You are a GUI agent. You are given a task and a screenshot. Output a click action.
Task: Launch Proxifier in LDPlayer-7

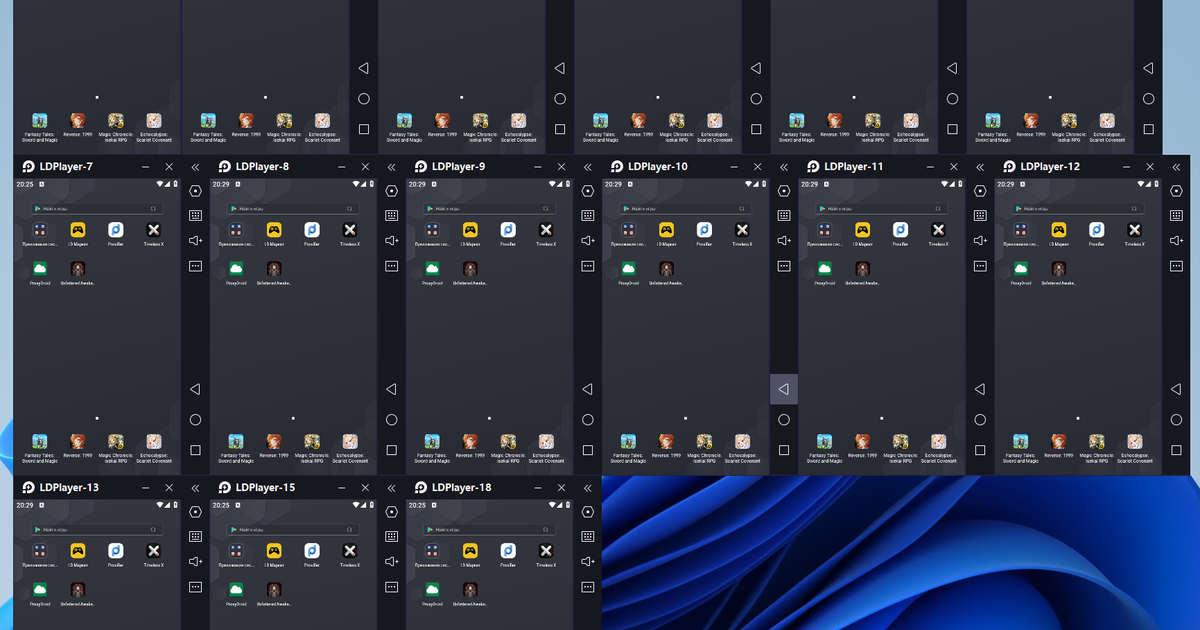tap(116, 230)
